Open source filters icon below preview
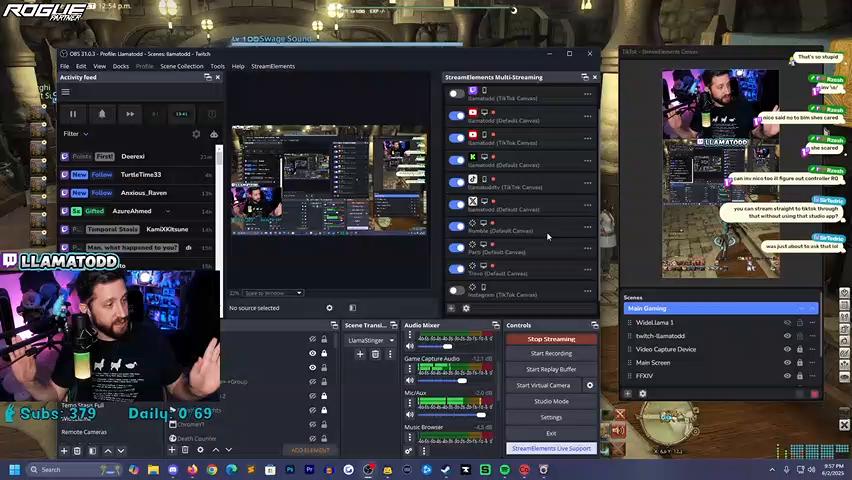The image size is (852, 480). point(353,308)
